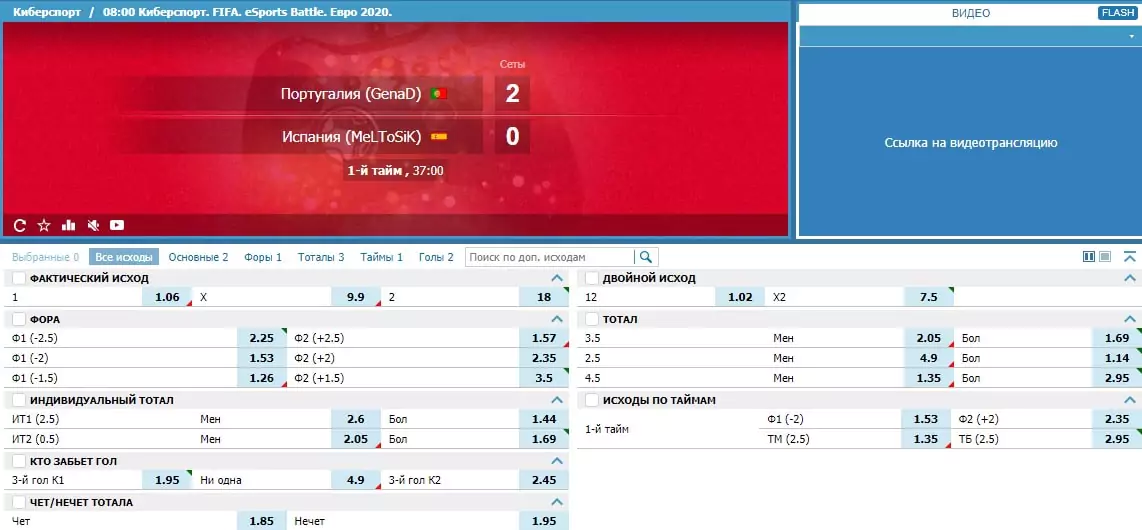Collapse the Тотал section
Image resolution: width=1142 pixels, height=530 pixels.
point(1130,319)
